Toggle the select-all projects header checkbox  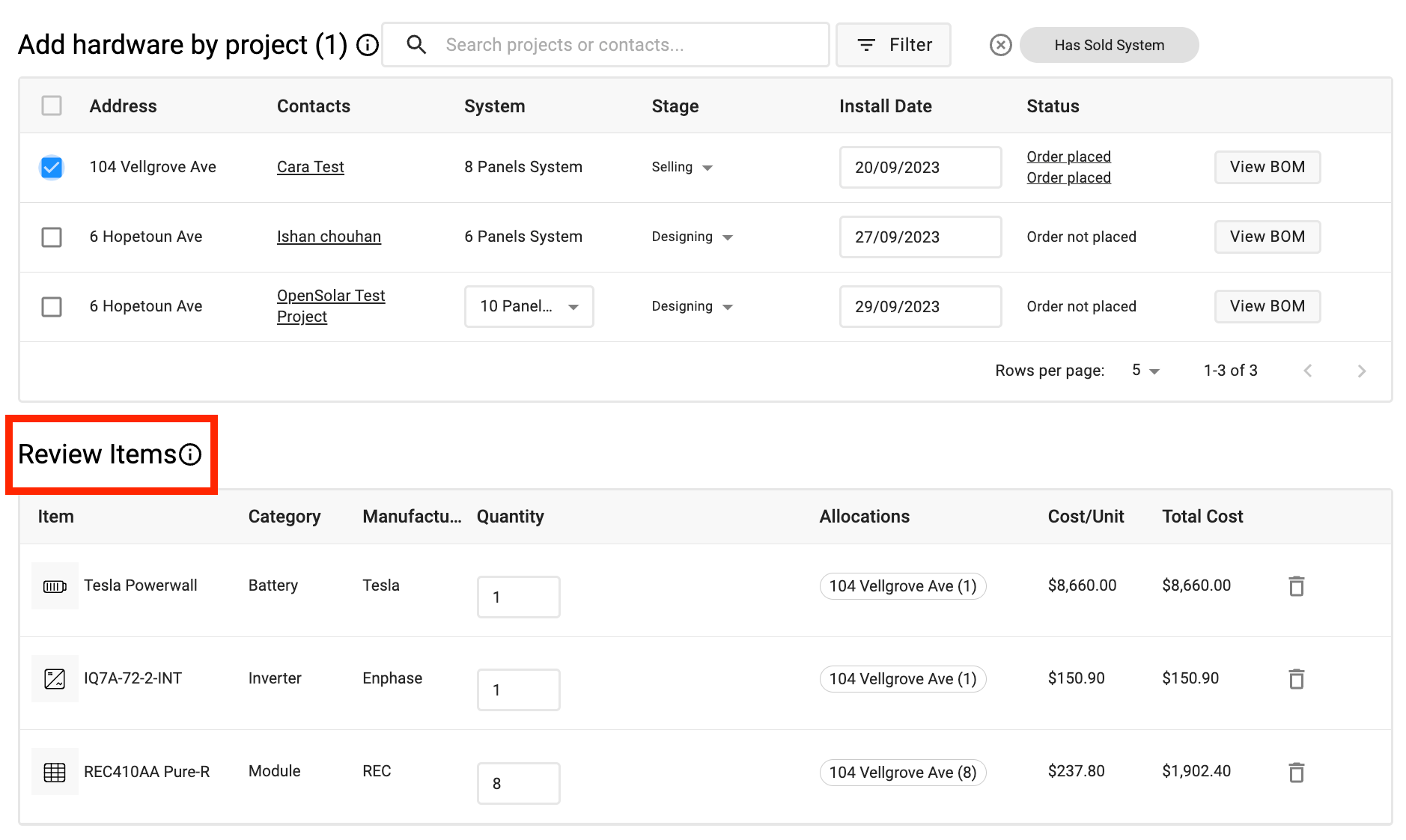coord(52,106)
